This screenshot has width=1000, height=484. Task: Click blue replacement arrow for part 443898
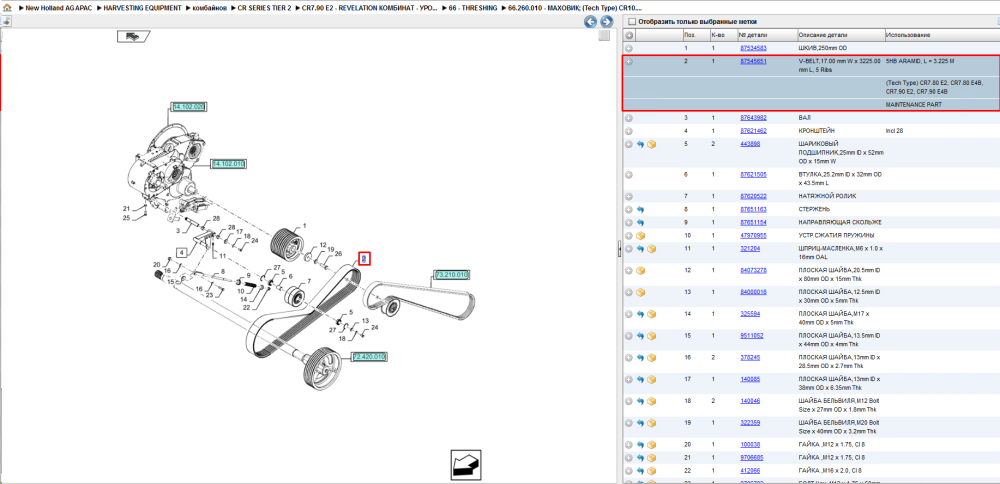pyautogui.click(x=641, y=145)
